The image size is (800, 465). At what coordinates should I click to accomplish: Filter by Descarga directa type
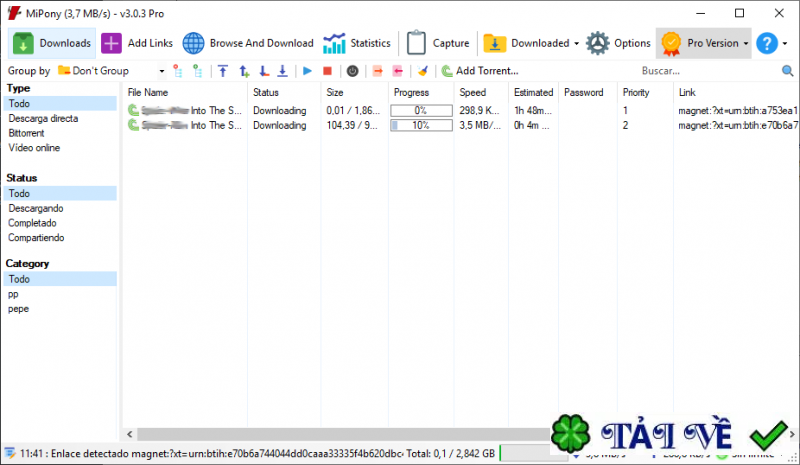(x=43, y=118)
